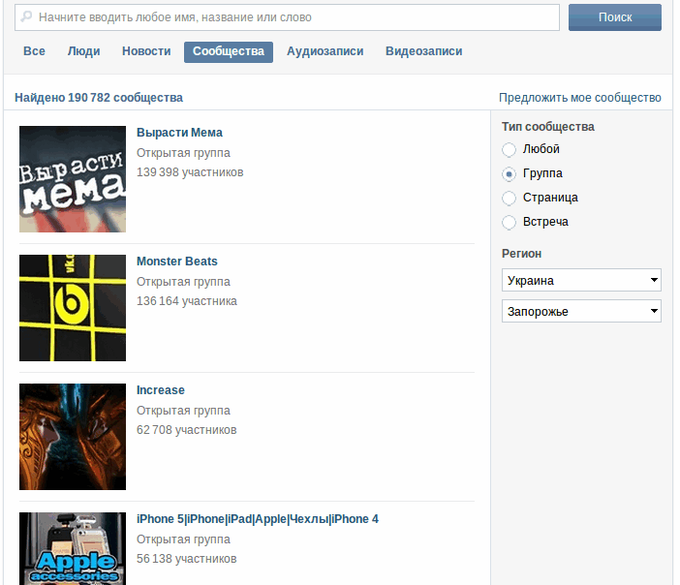
Task: Click the 'Тип сообщества' heading
Action: pyautogui.click(x=548, y=127)
